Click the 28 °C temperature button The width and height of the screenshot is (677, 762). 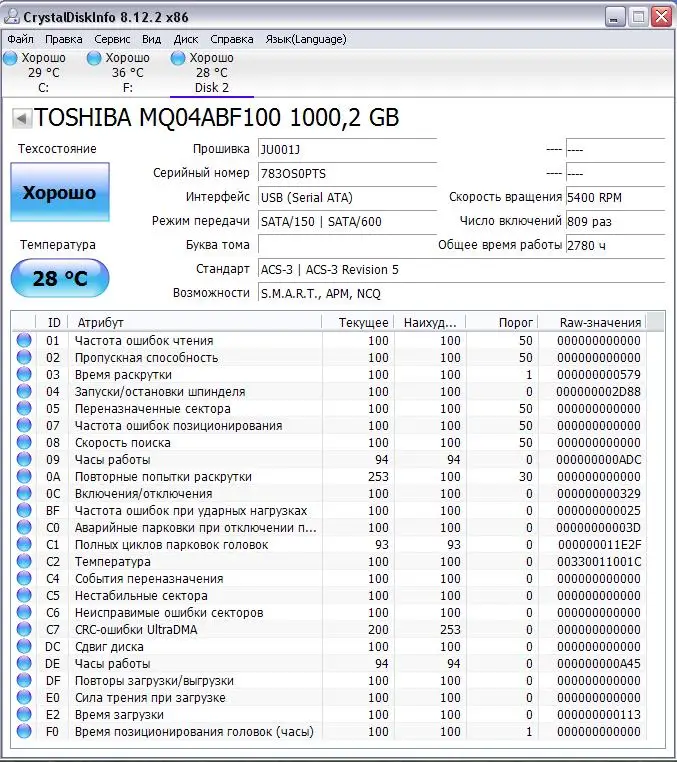(60, 278)
